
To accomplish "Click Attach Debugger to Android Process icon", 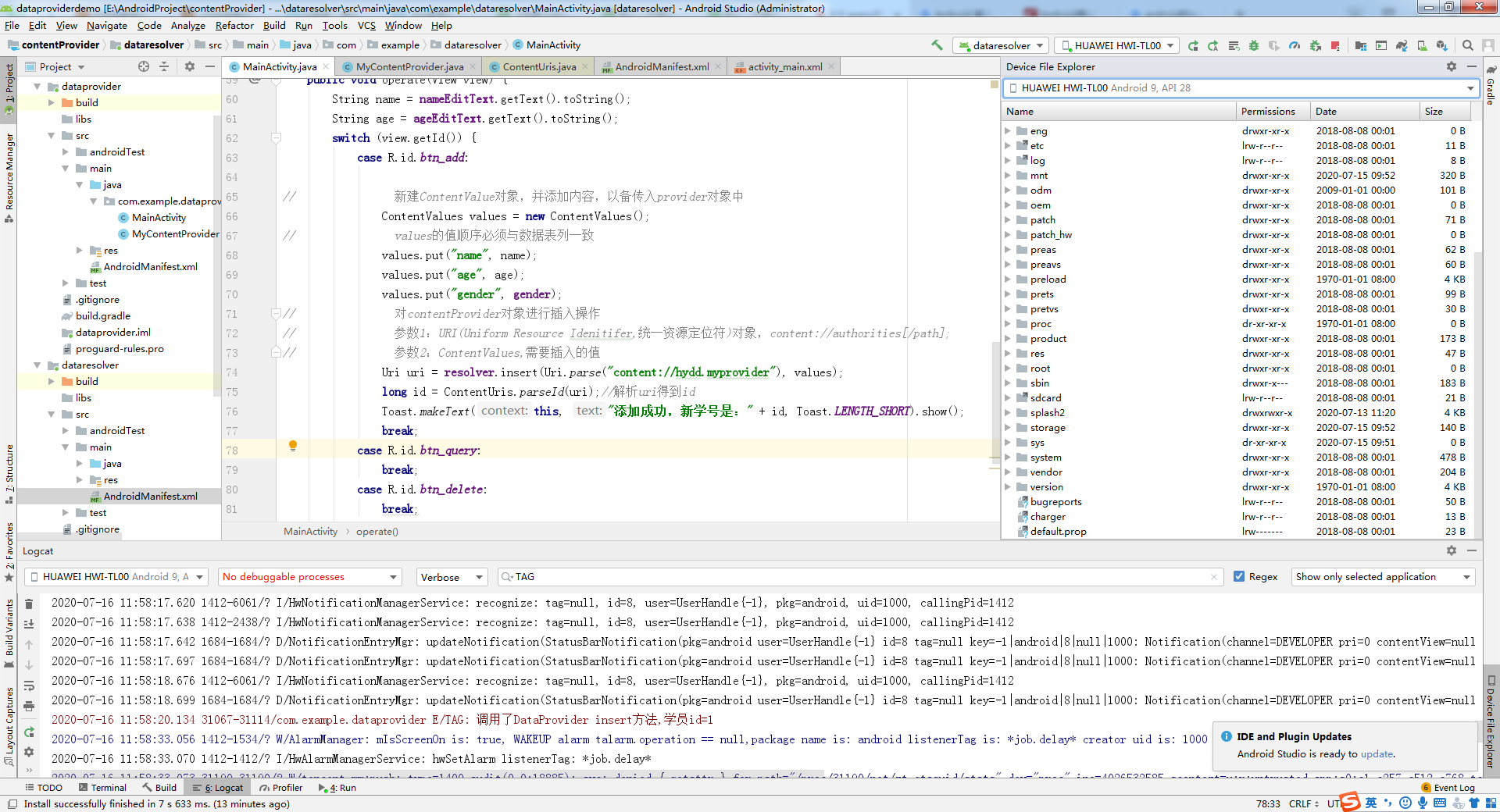I will click(x=1315, y=45).
